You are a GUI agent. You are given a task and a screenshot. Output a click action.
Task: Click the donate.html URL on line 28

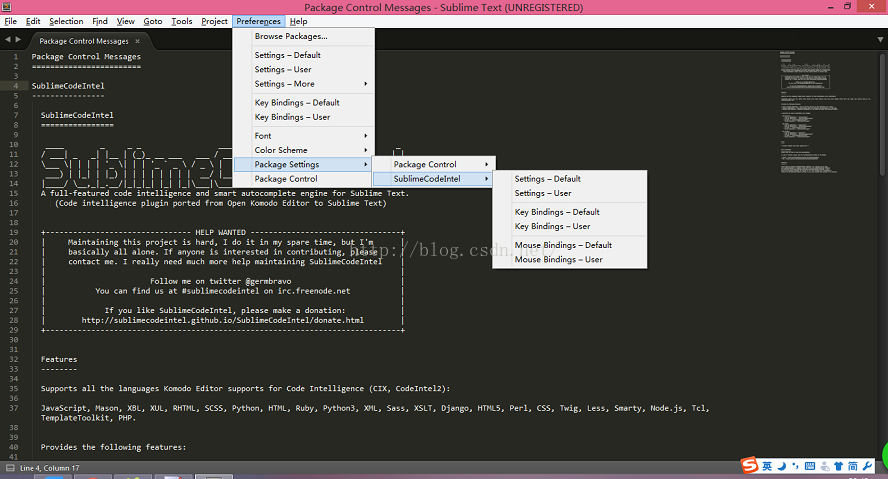pos(223,320)
